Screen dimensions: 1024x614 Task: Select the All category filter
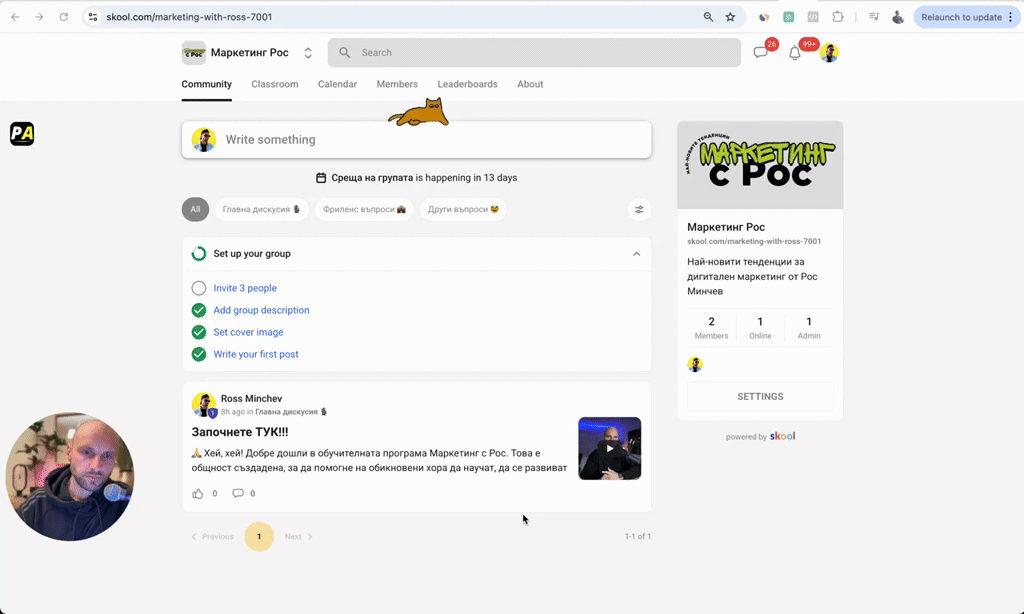(x=195, y=210)
